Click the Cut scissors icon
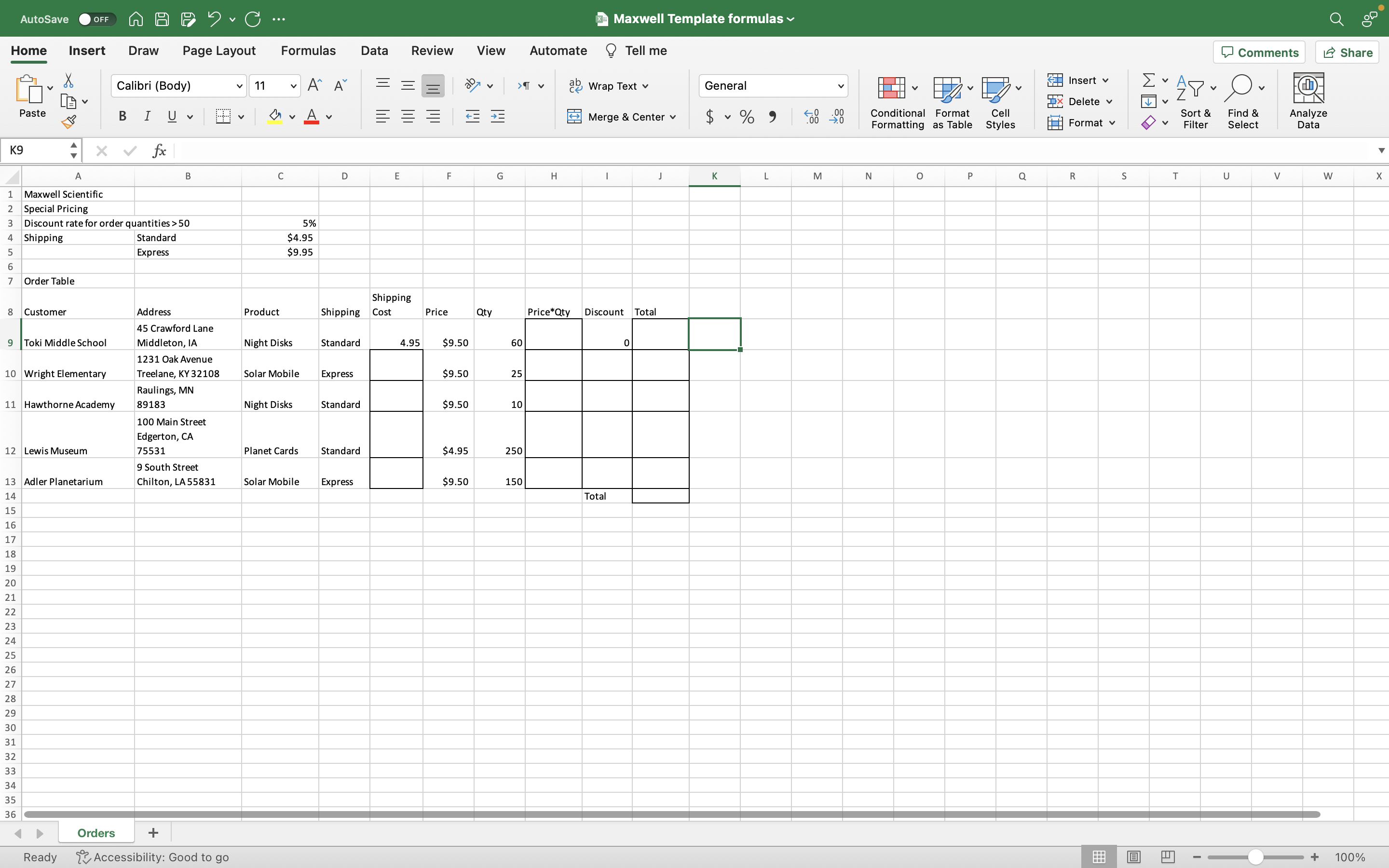The image size is (1389, 868). 68,81
